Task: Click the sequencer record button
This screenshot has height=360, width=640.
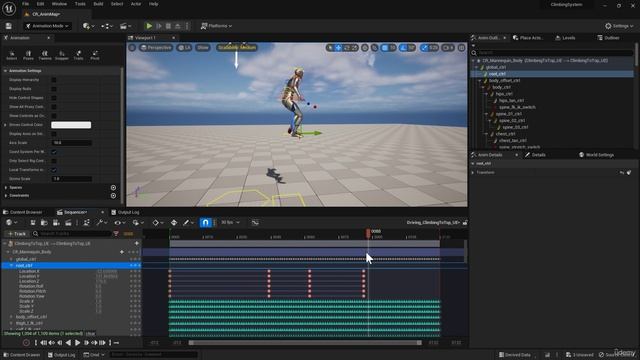Action: click(x=26, y=343)
